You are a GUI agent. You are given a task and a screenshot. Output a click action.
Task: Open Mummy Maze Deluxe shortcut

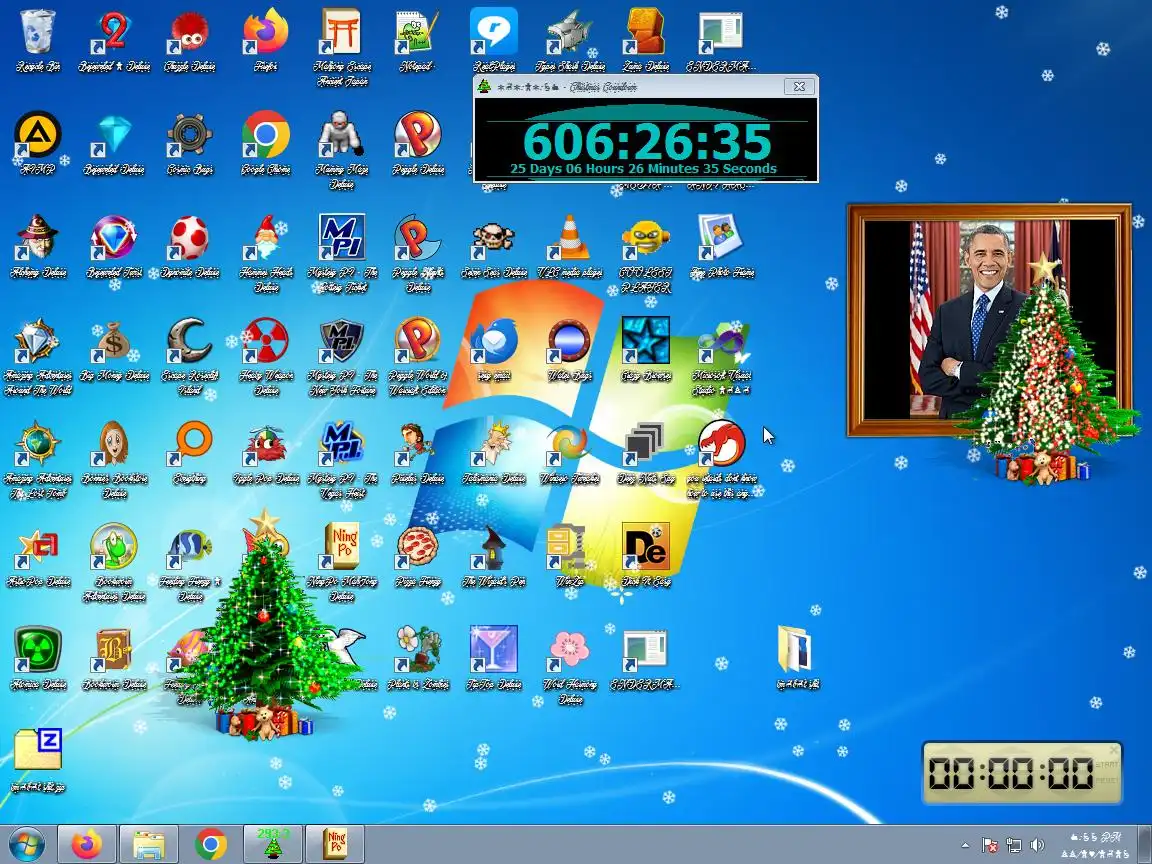pos(342,151)
